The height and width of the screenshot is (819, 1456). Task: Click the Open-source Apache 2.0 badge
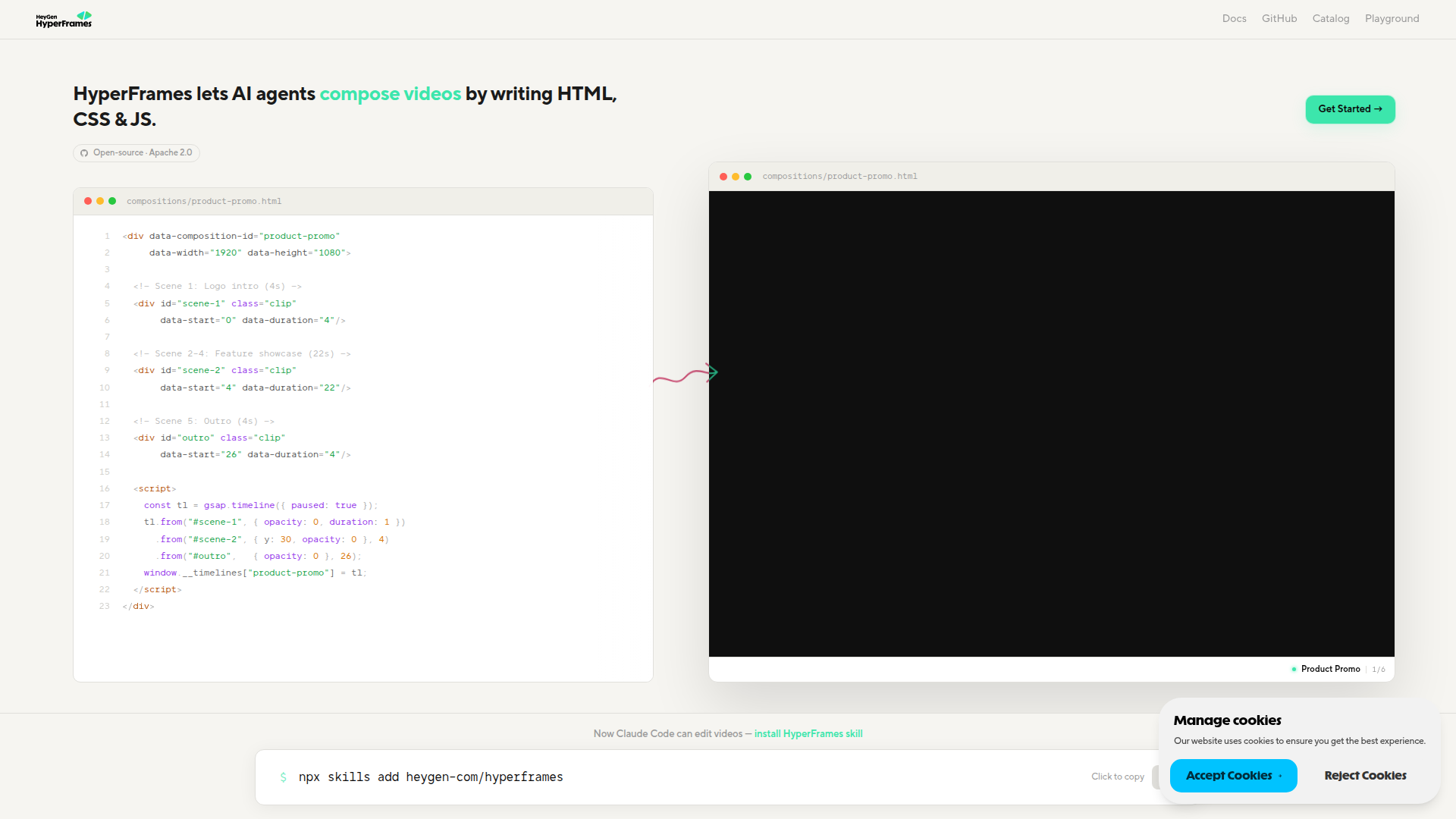tap(136, 153)
